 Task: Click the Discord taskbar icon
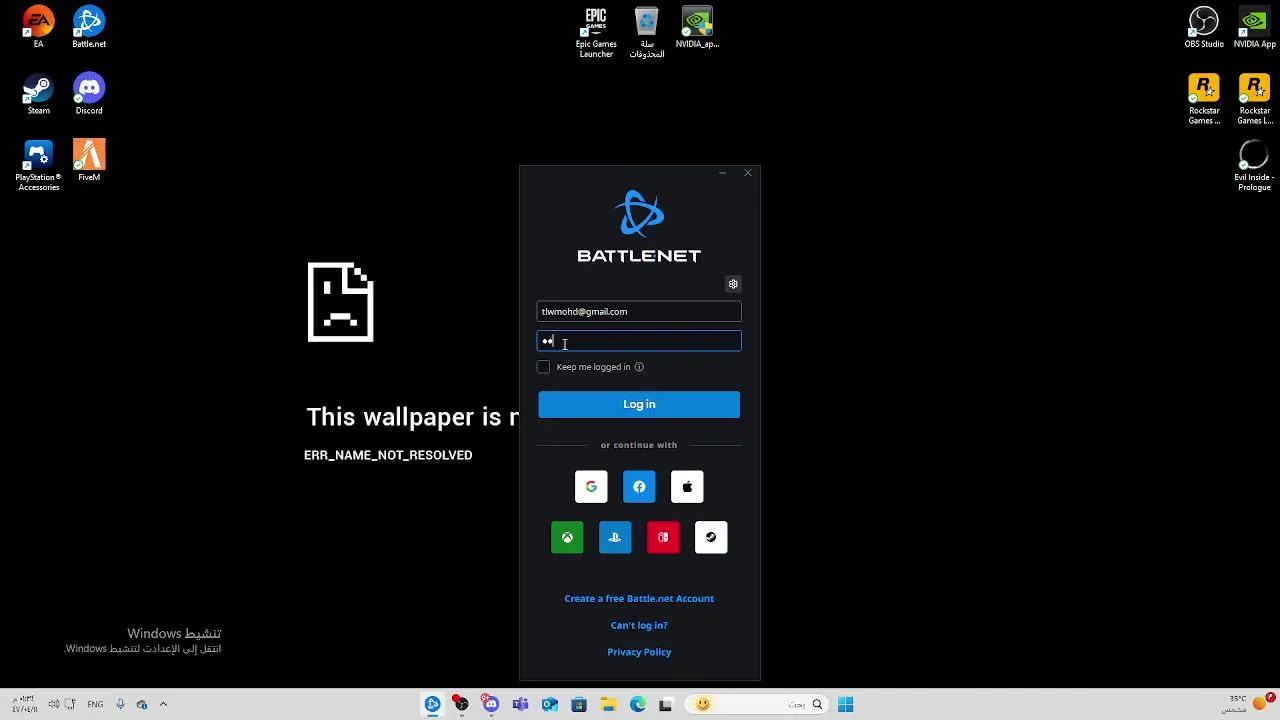490,705
